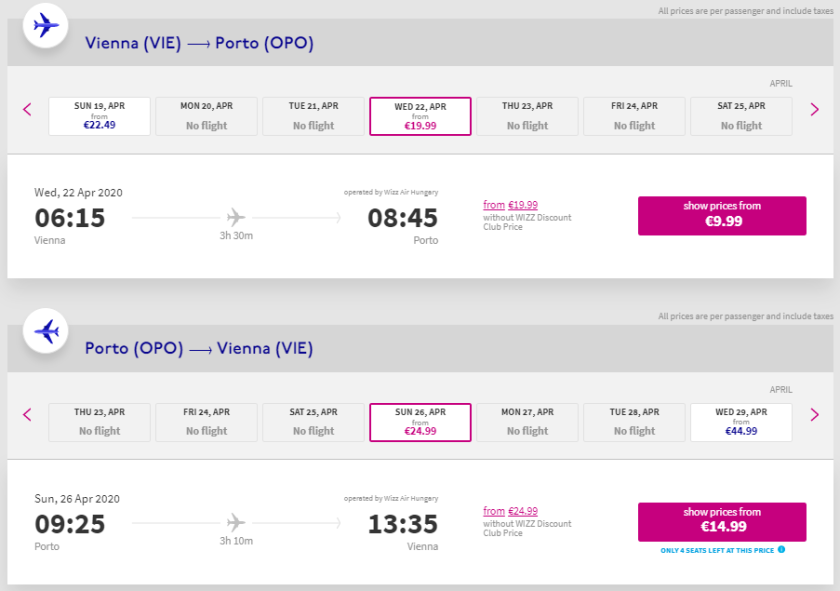The width and height of the screenshot is (840, 591).
Task: Select Sun 26 Apr return date tab
Action: coord(420,422)
